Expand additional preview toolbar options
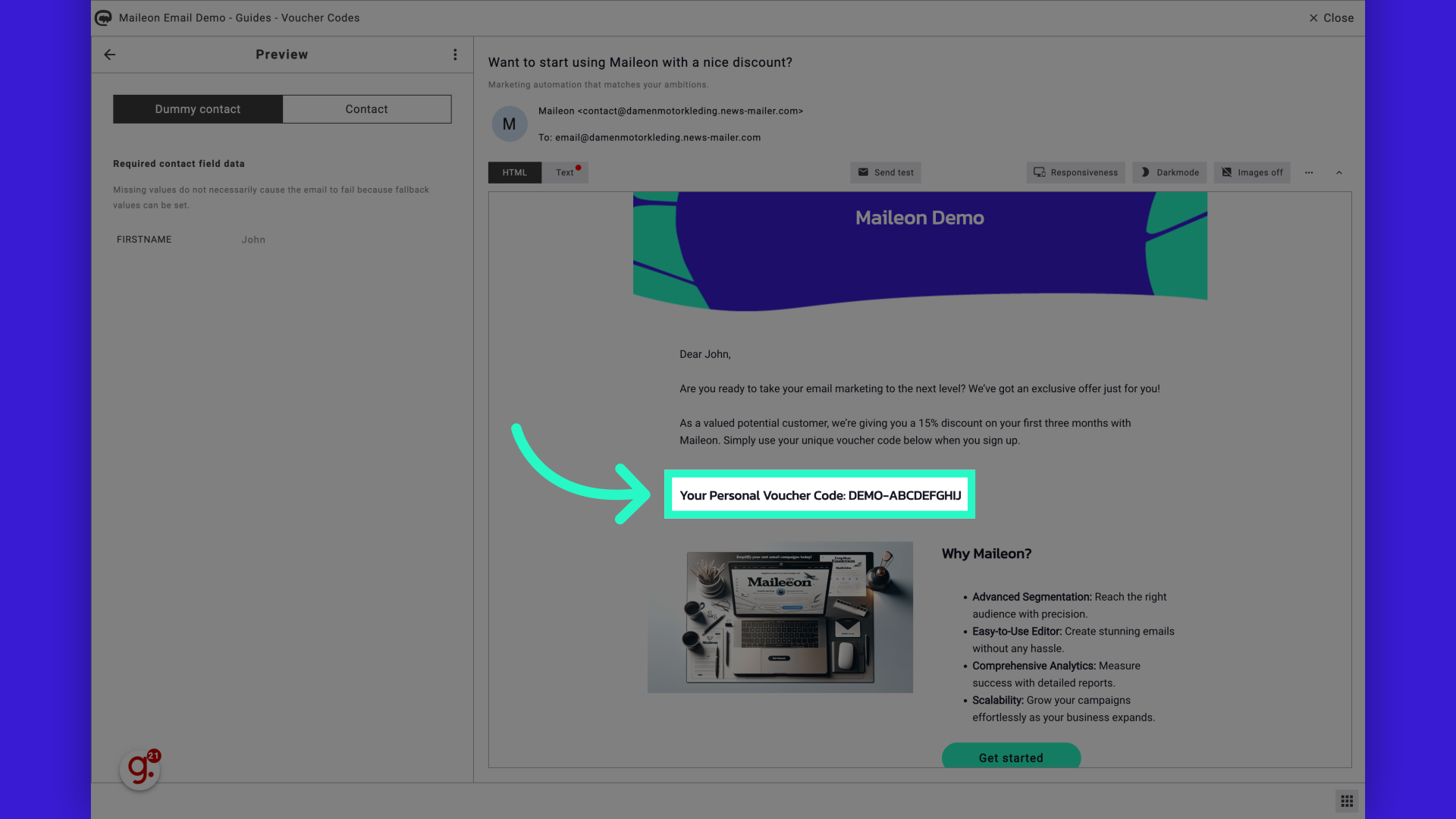This screenshot has width=1456, height=819. [x=1309, y=172]
